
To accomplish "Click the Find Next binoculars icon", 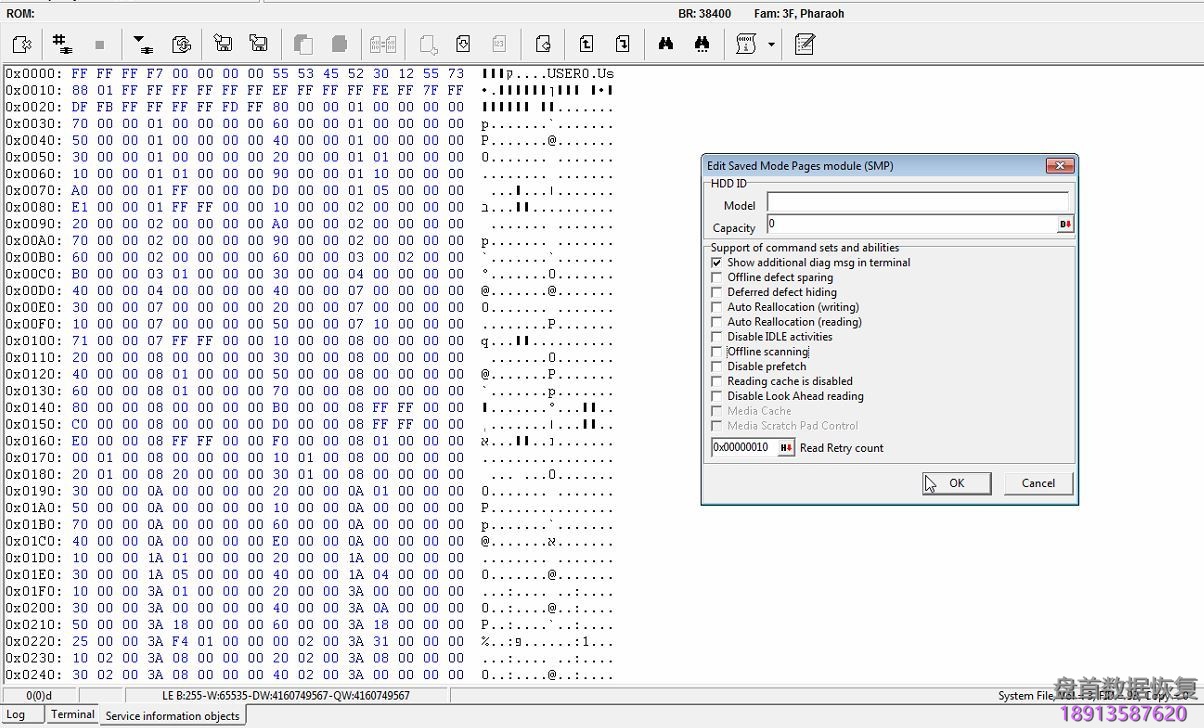I will click(702, 44).
